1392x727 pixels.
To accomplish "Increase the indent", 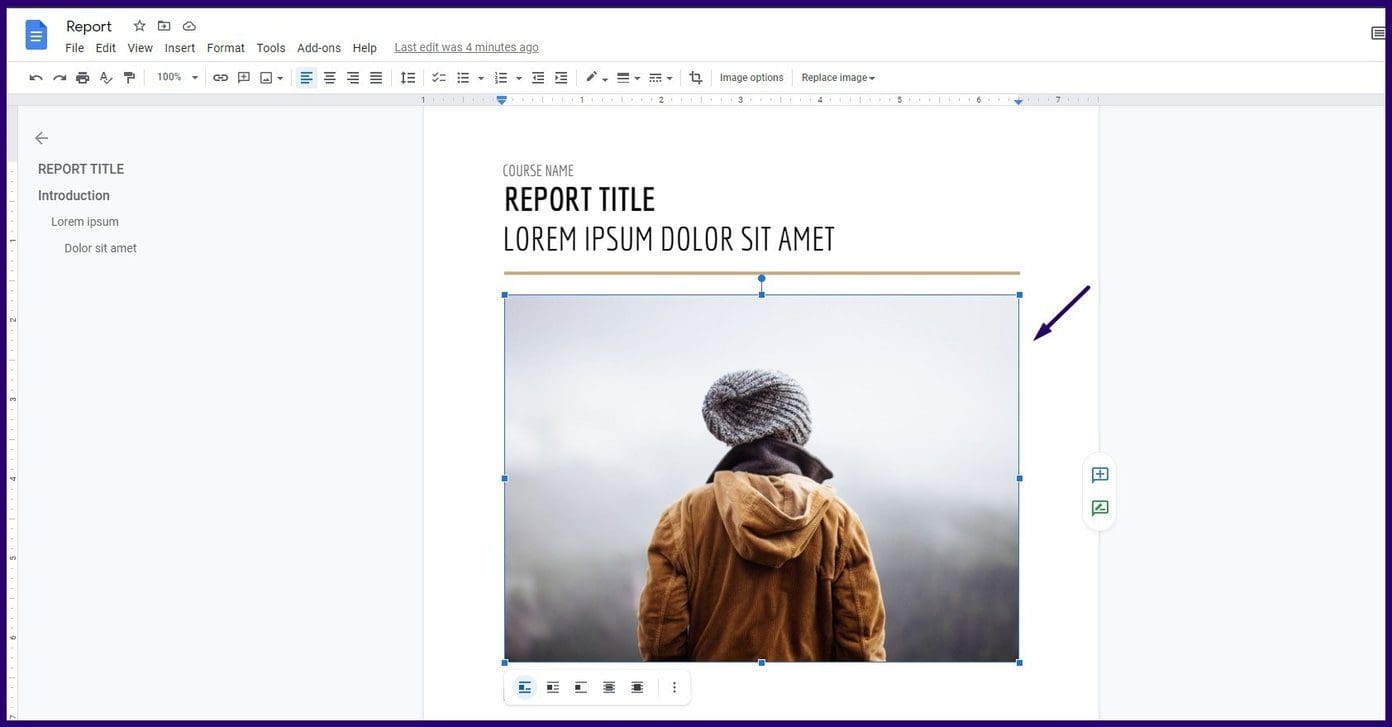I will pos(561,78).
